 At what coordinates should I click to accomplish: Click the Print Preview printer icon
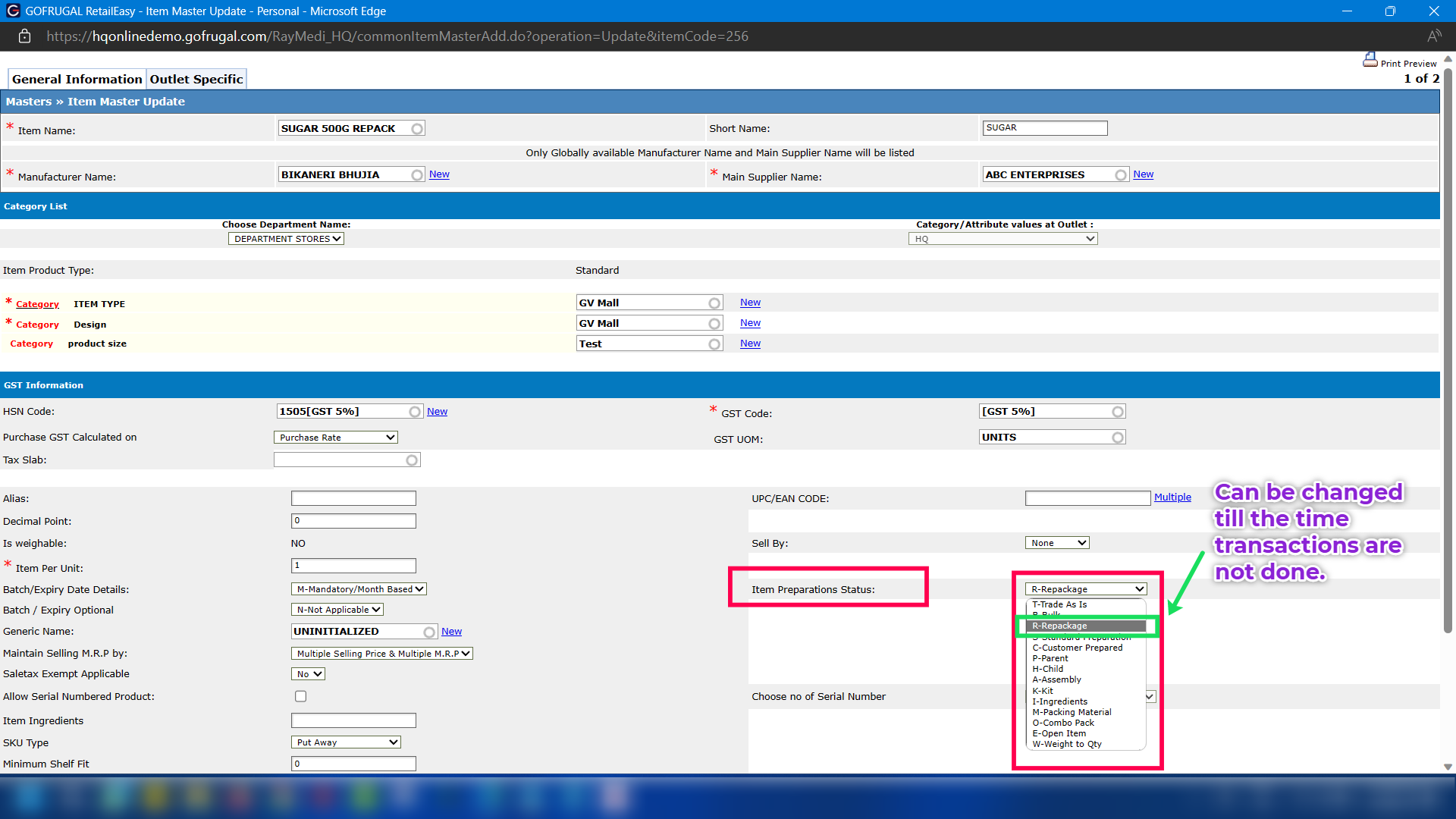[x=1370, y=60]
